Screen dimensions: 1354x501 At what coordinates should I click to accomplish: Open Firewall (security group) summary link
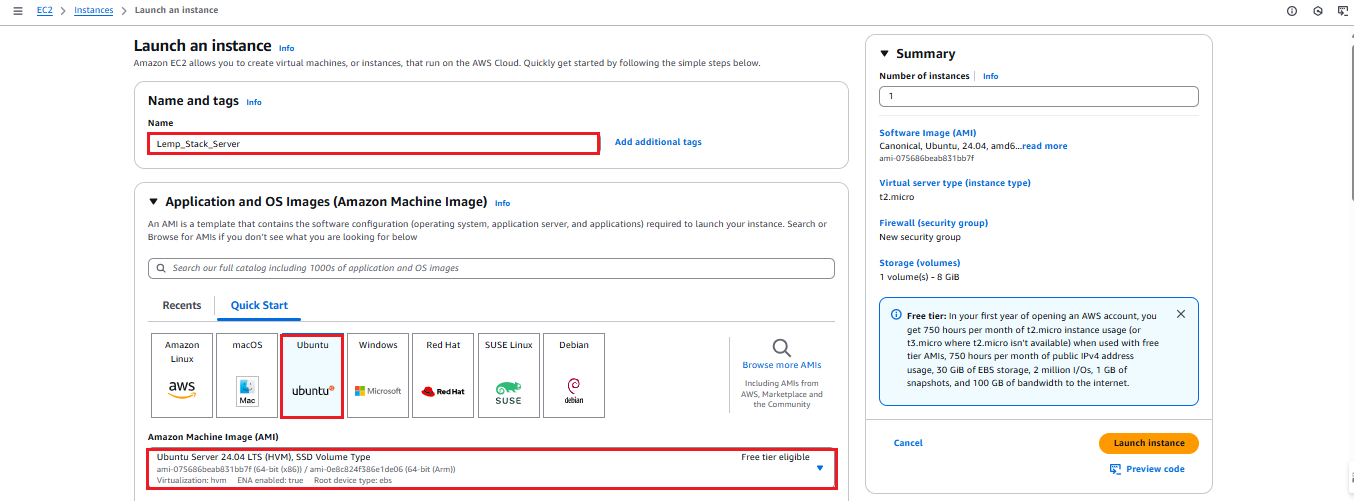click(x=933, y=223)
